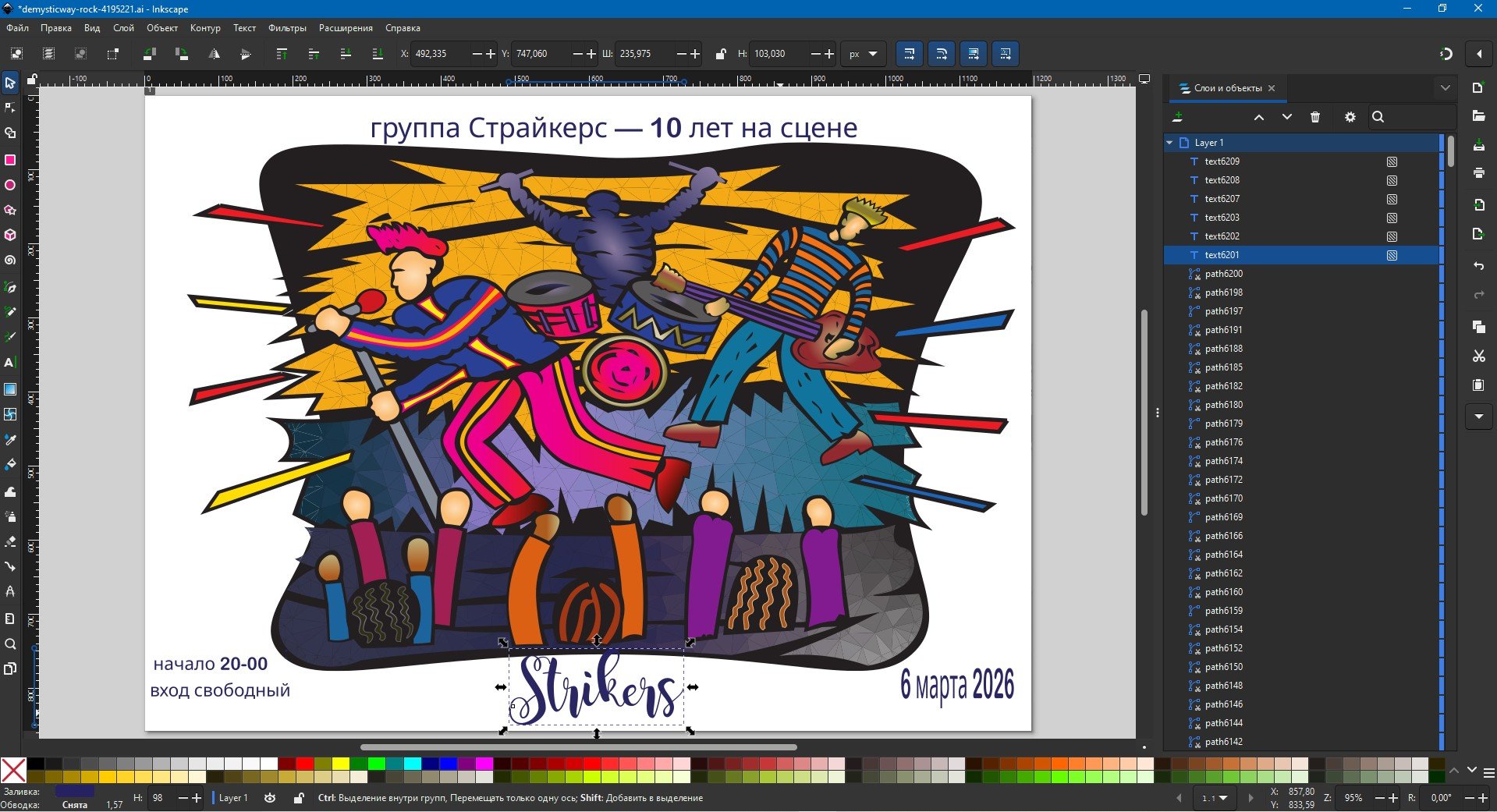Screen dimensions: 1497x812
Task: Select text6207 in the objects list
Action: [1222, 199]
